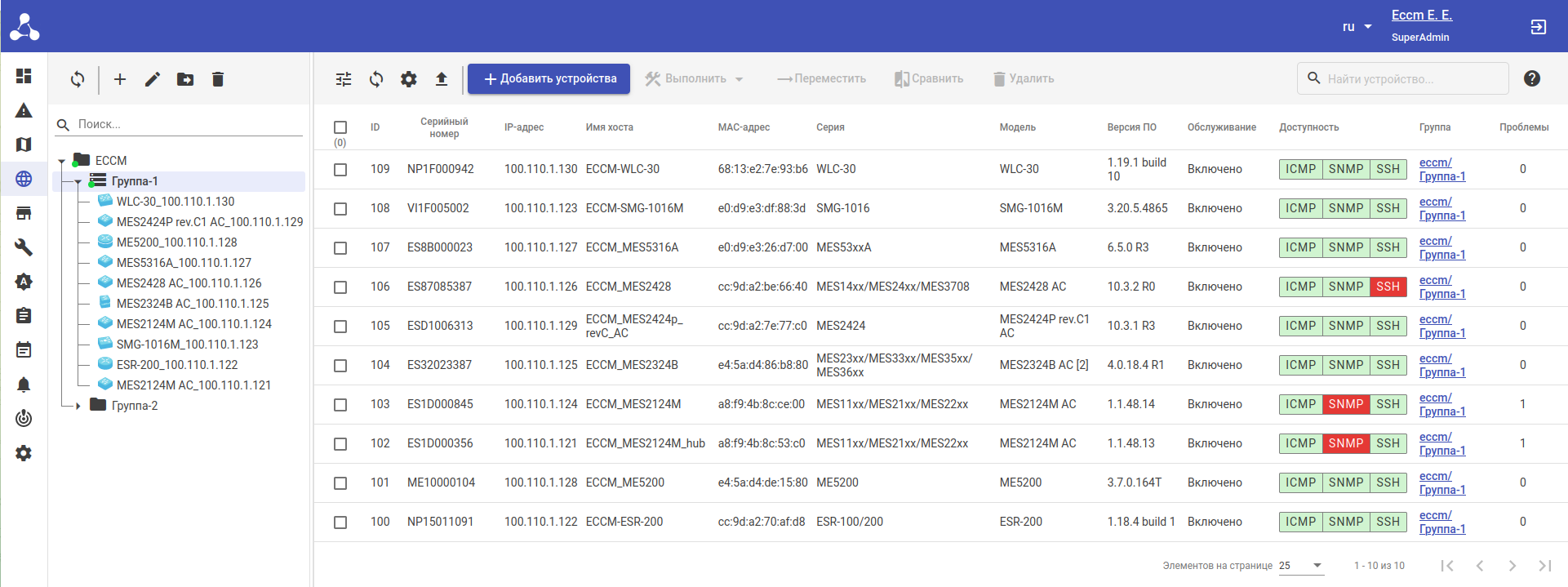This screenshot has height=587, width=1568.
Task: Click the Добавить устройства button
Action: tap(549, 79)
